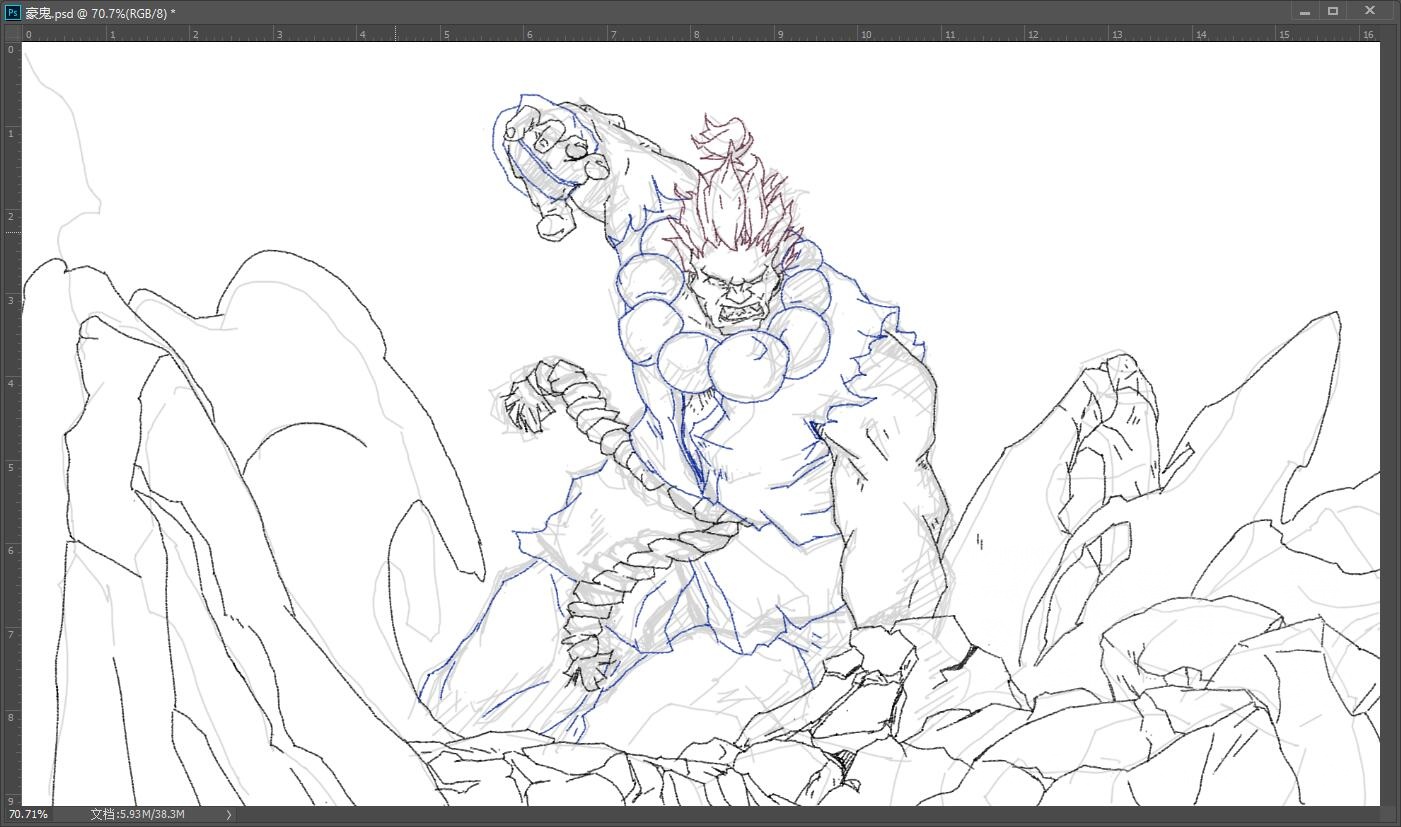Close the 豪鬼.psd document window

[1369, 11]
